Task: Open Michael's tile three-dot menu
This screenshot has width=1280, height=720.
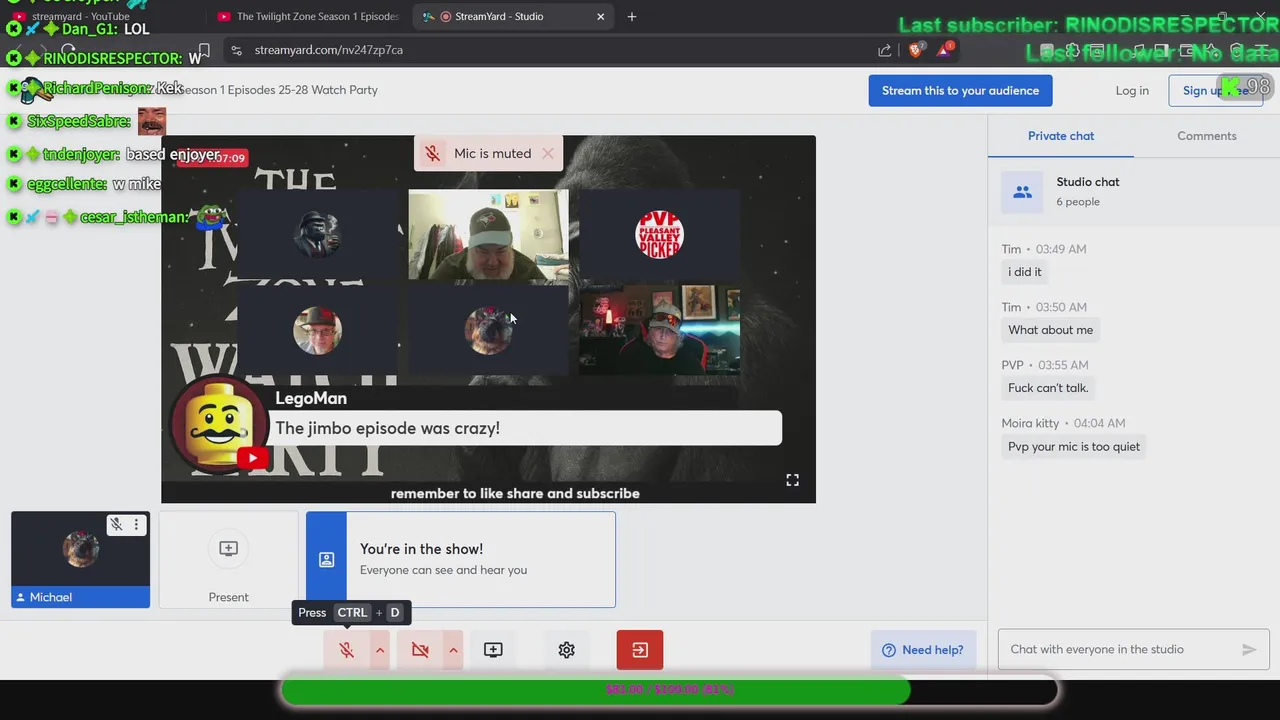Action: pyautogui.click(x=136, y=524)
